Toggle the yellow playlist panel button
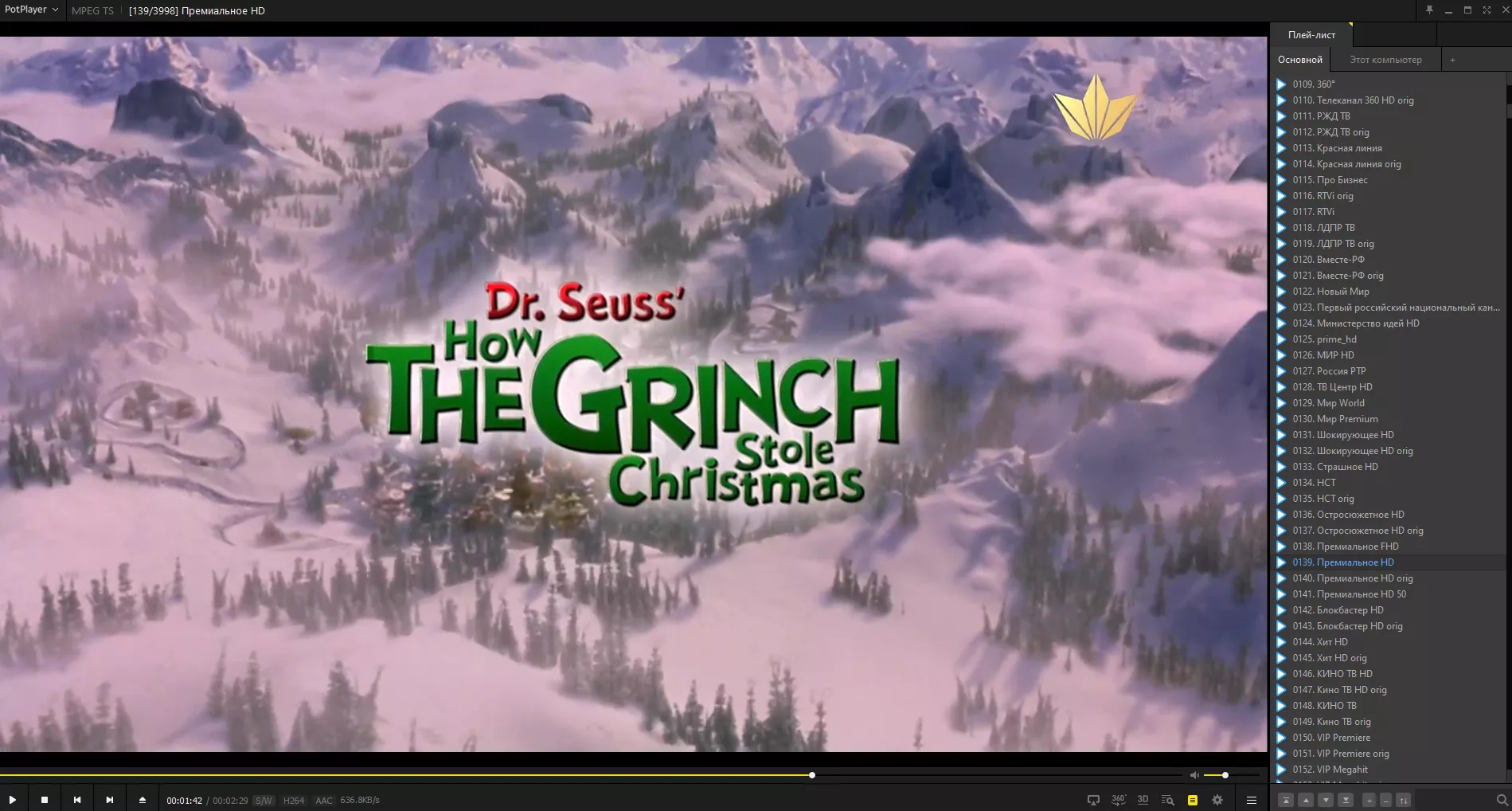Viewport: 1512px width, 811px height. pyautogui.click(x=1193, y=800)
